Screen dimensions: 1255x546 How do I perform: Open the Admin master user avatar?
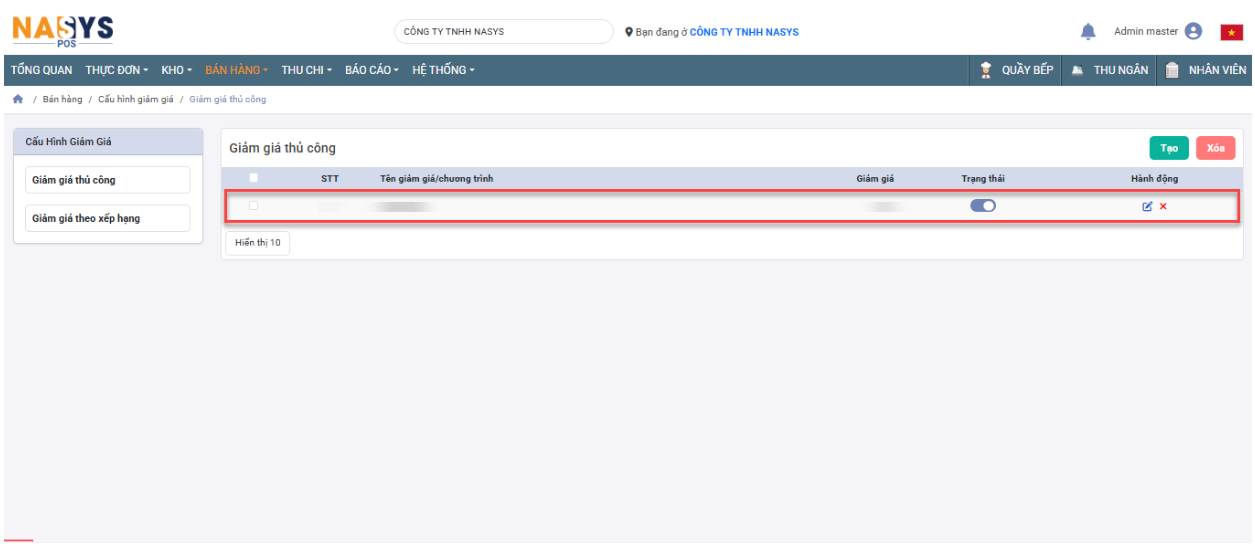[1193, 32]
